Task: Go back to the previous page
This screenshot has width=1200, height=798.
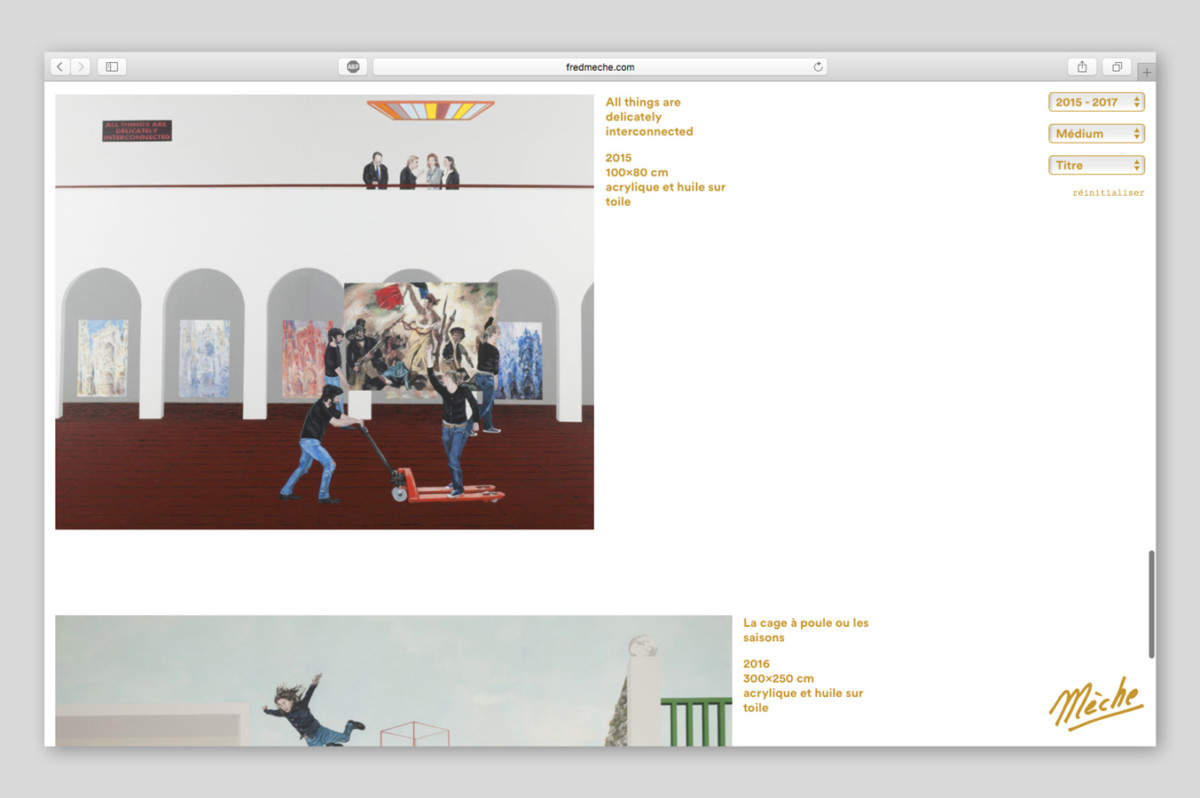Action: click(60, 67)
